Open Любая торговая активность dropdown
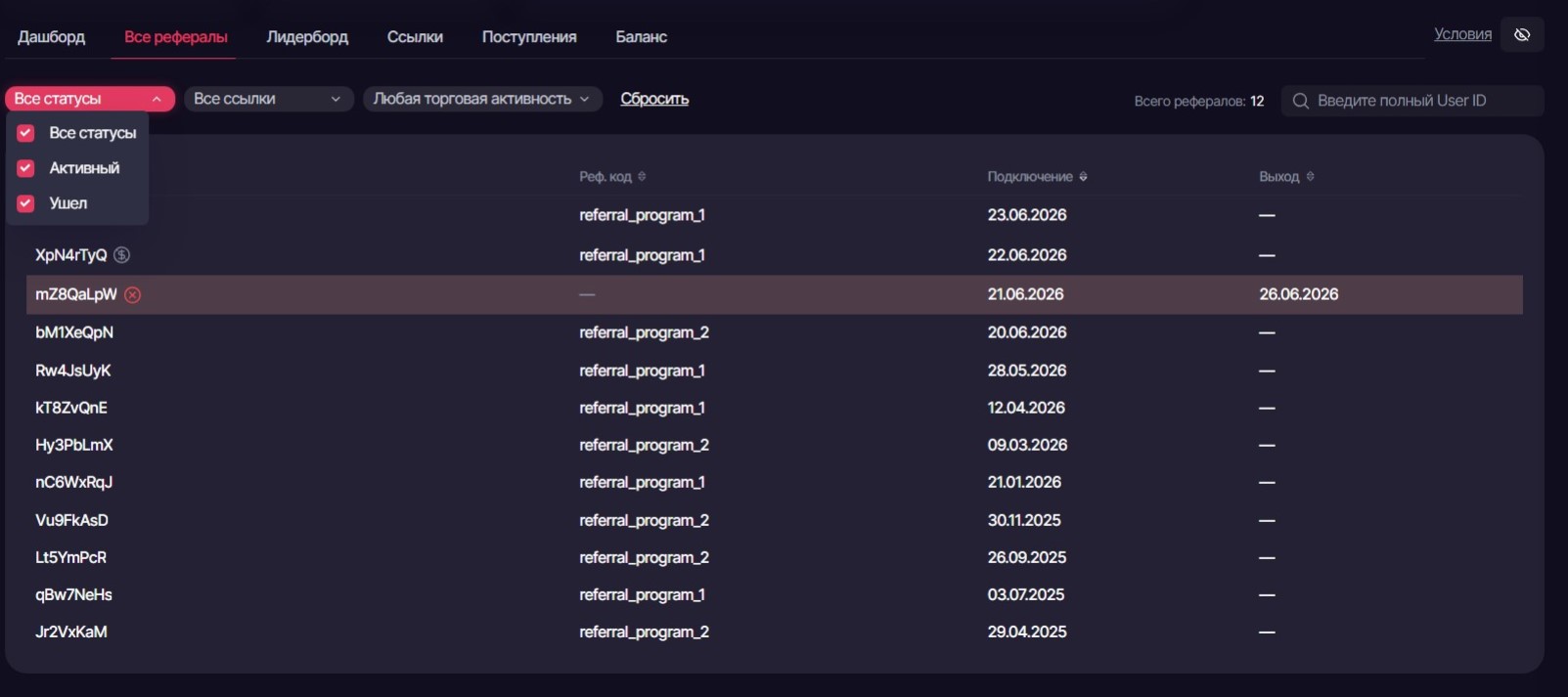The height and width of the screenshot is (697, 1568). pyautogui.click(x=482, y=99)
